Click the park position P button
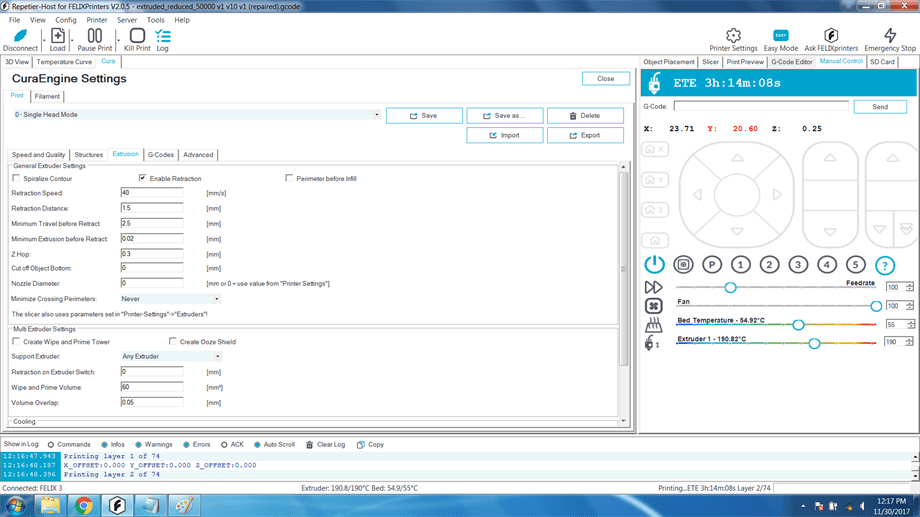 click(x=712, y=265)
